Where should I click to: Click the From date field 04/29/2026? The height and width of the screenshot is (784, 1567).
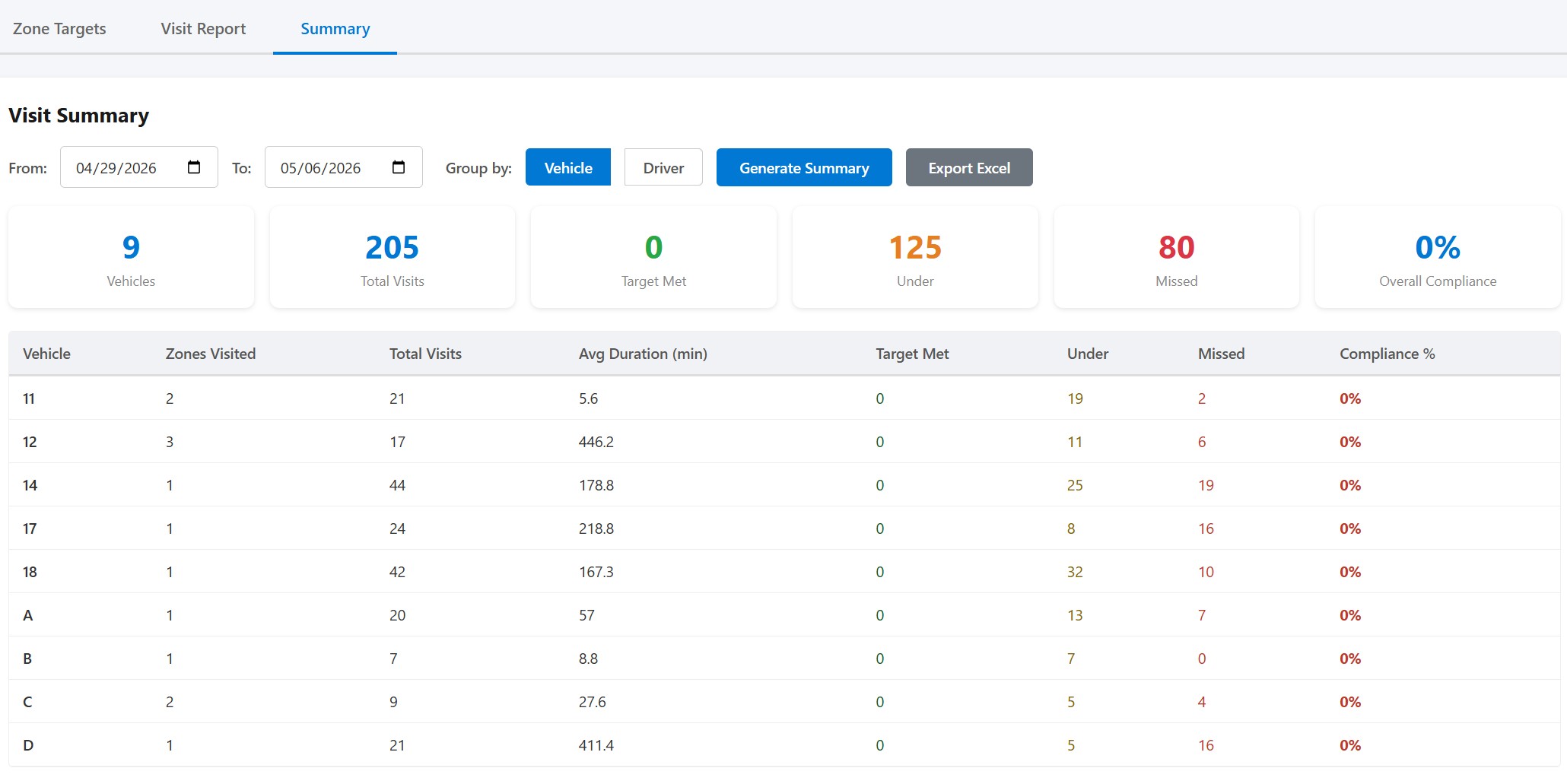pos(139,167)
